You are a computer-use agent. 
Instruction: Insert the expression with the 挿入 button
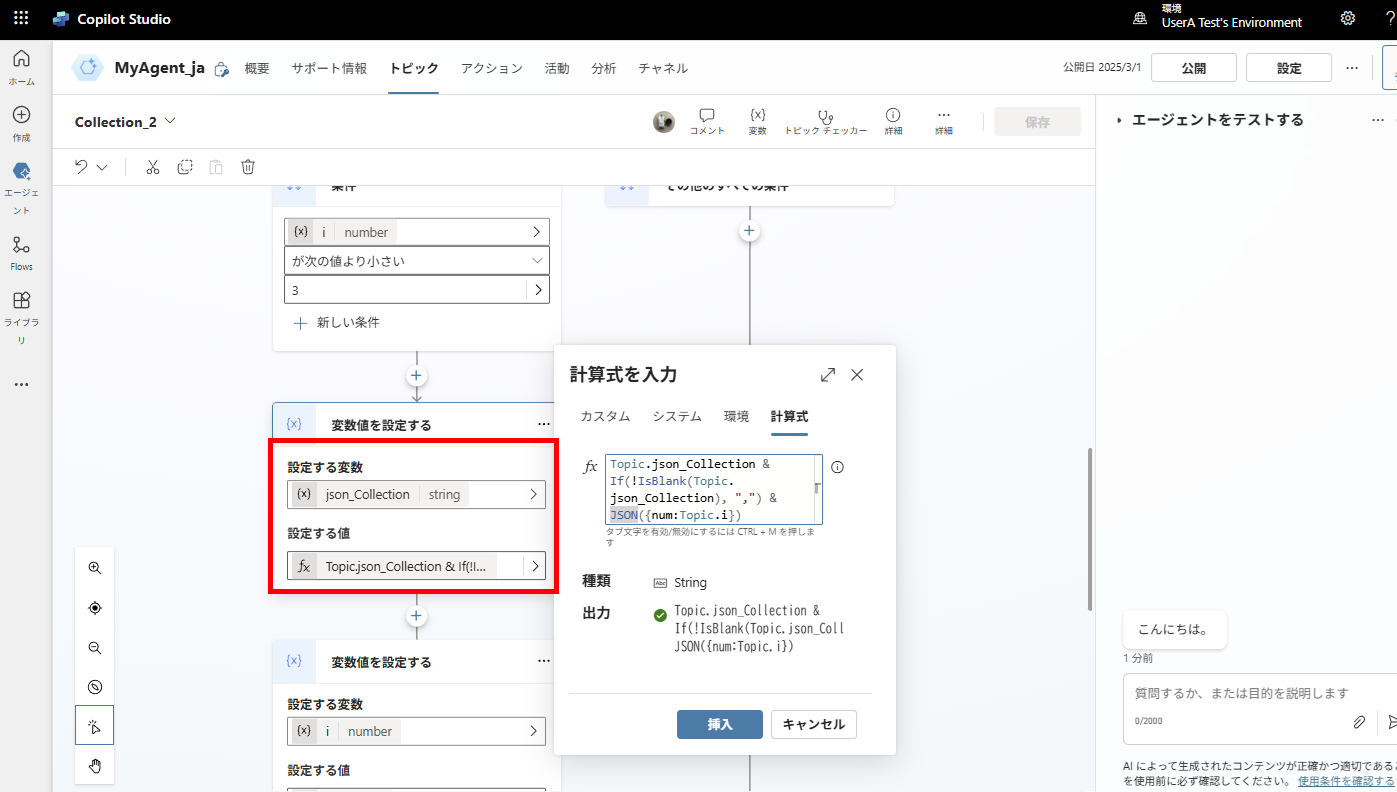(719, 724)
